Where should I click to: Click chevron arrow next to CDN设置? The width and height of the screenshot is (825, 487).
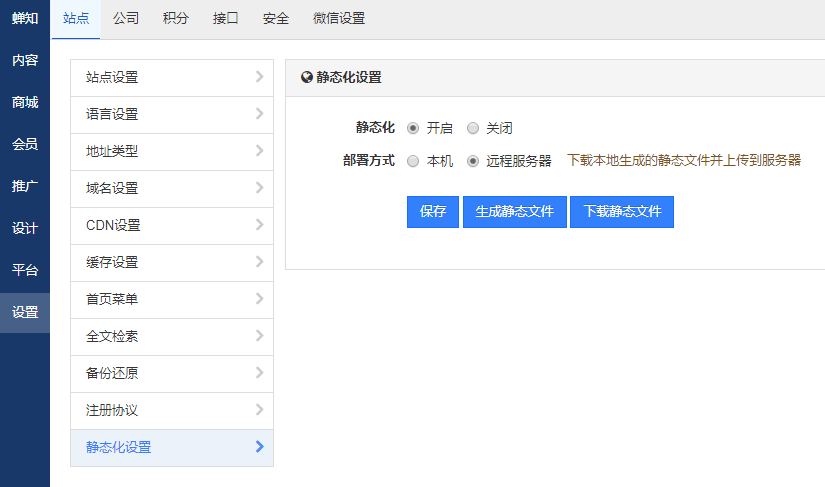260,225
